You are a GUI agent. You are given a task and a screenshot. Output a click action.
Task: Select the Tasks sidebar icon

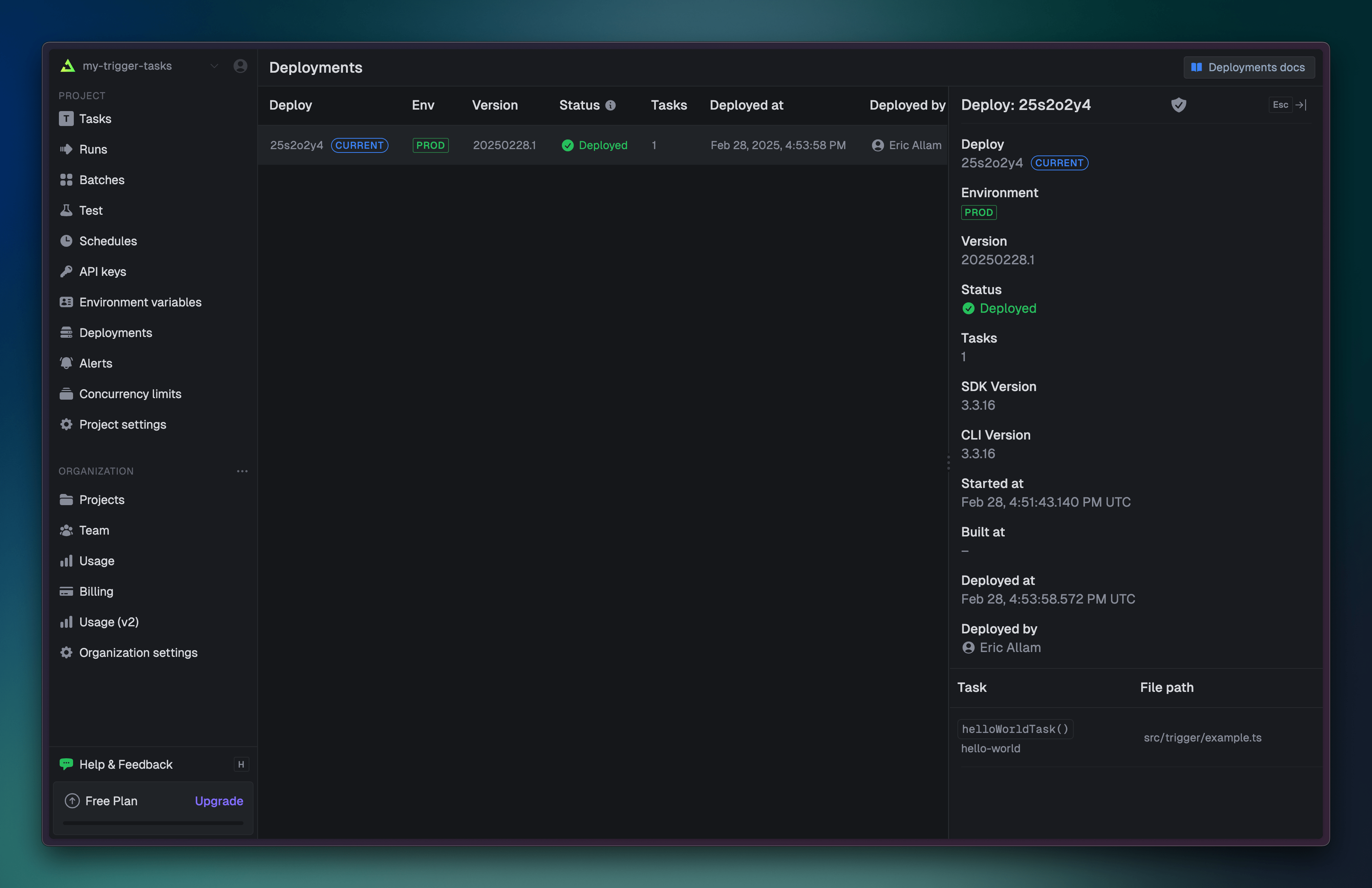67,119
